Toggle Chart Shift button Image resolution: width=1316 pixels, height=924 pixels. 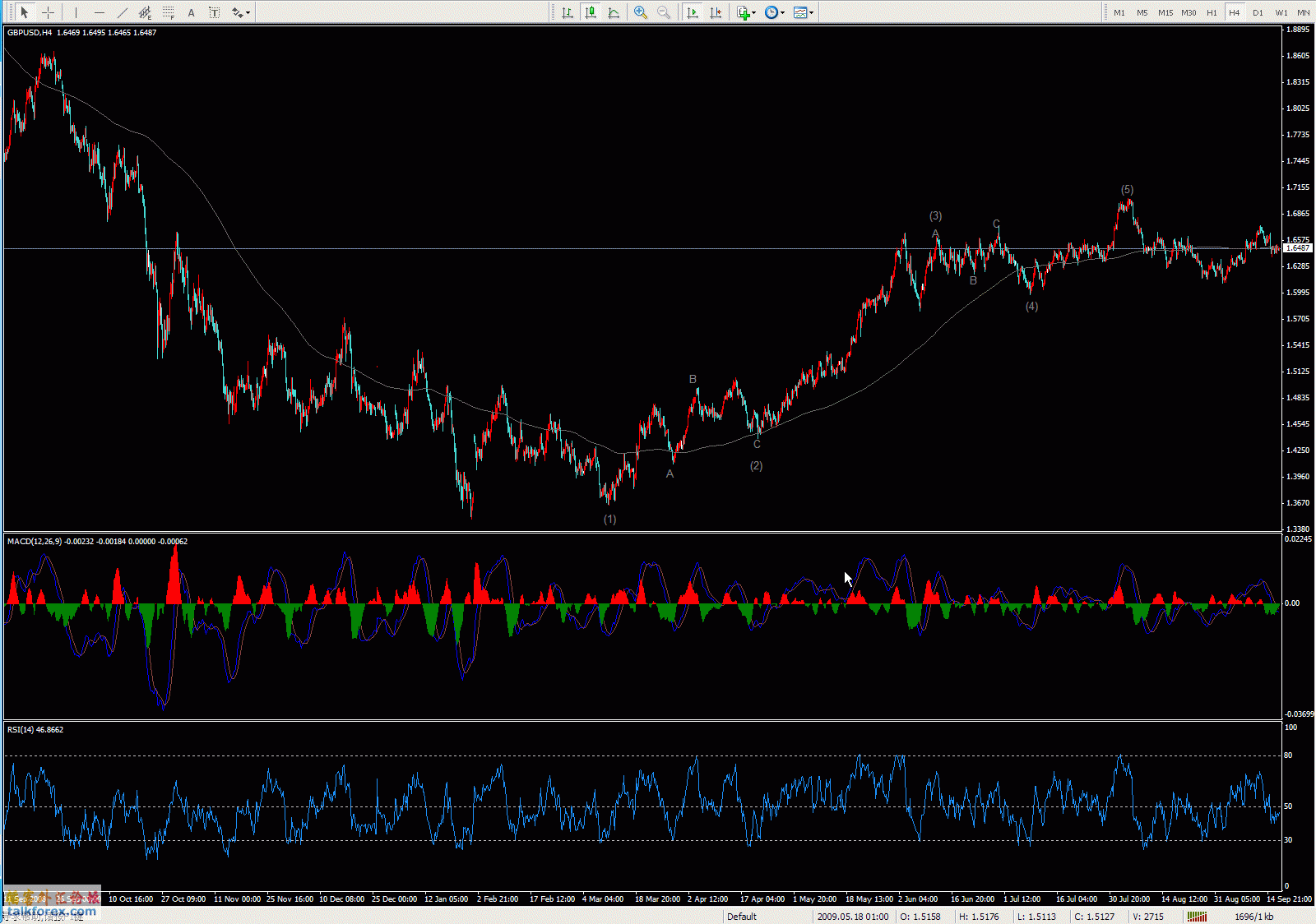tap(716, 12)
